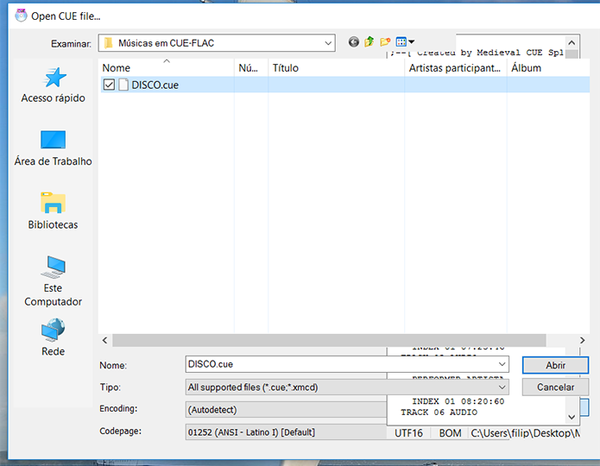Click the file list horizontal scrollbar

(x=329, y=340)
